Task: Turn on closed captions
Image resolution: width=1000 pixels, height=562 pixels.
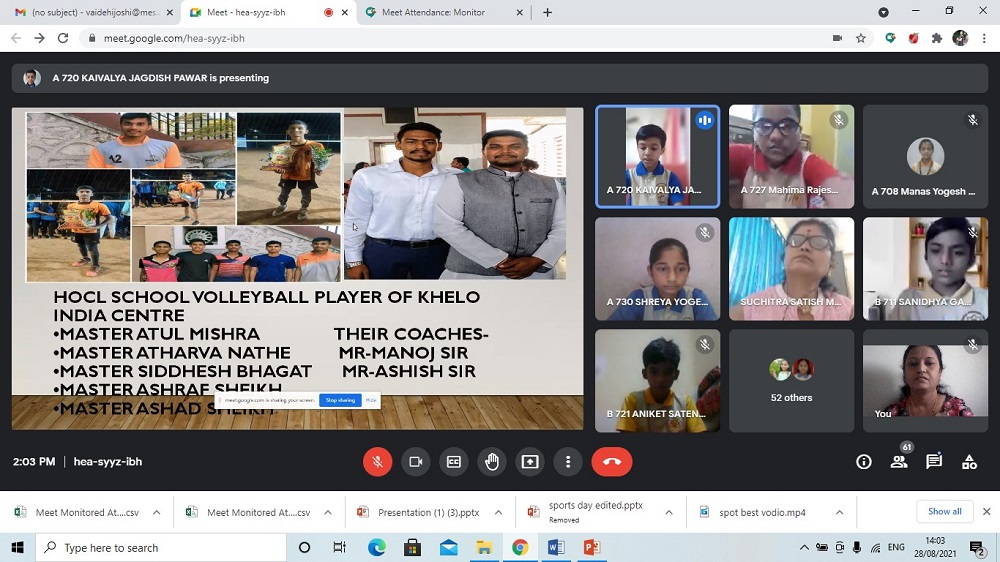Action: [x=454, y=462]
